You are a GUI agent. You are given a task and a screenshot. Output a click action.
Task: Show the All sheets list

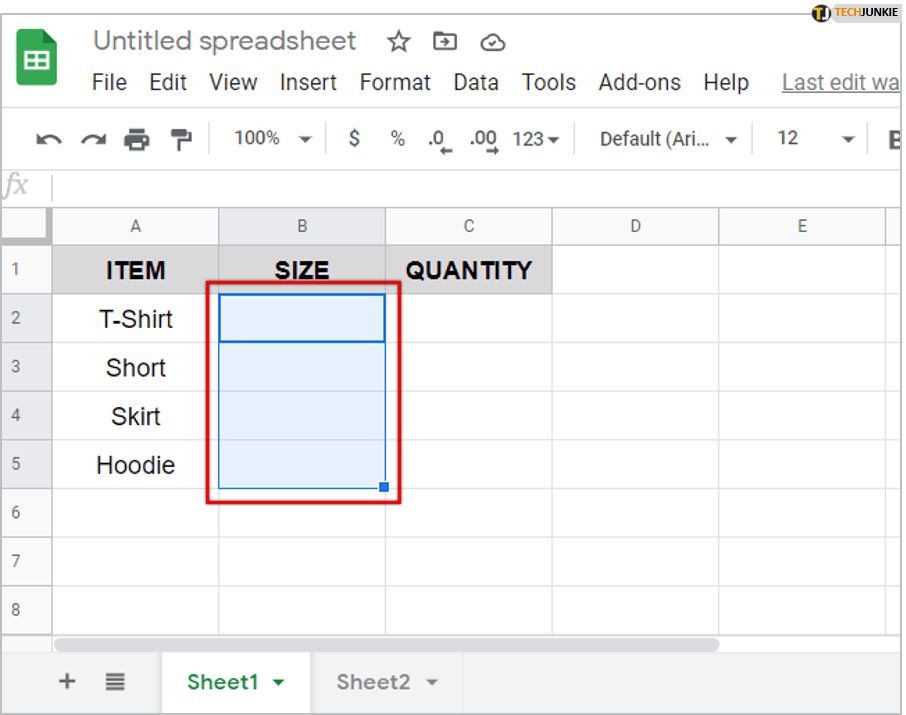click(115, 682)
